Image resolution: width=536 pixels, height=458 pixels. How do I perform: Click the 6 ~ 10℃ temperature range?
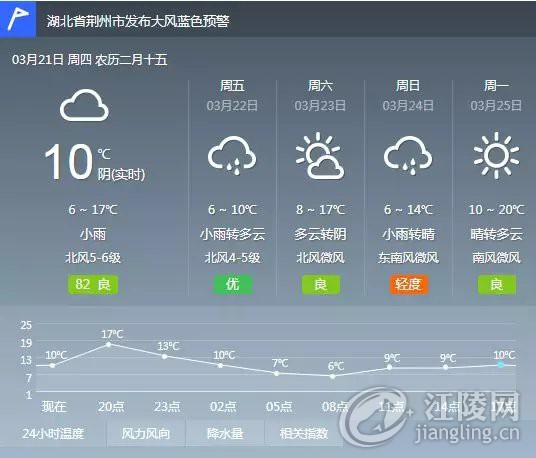click(232, 210)
